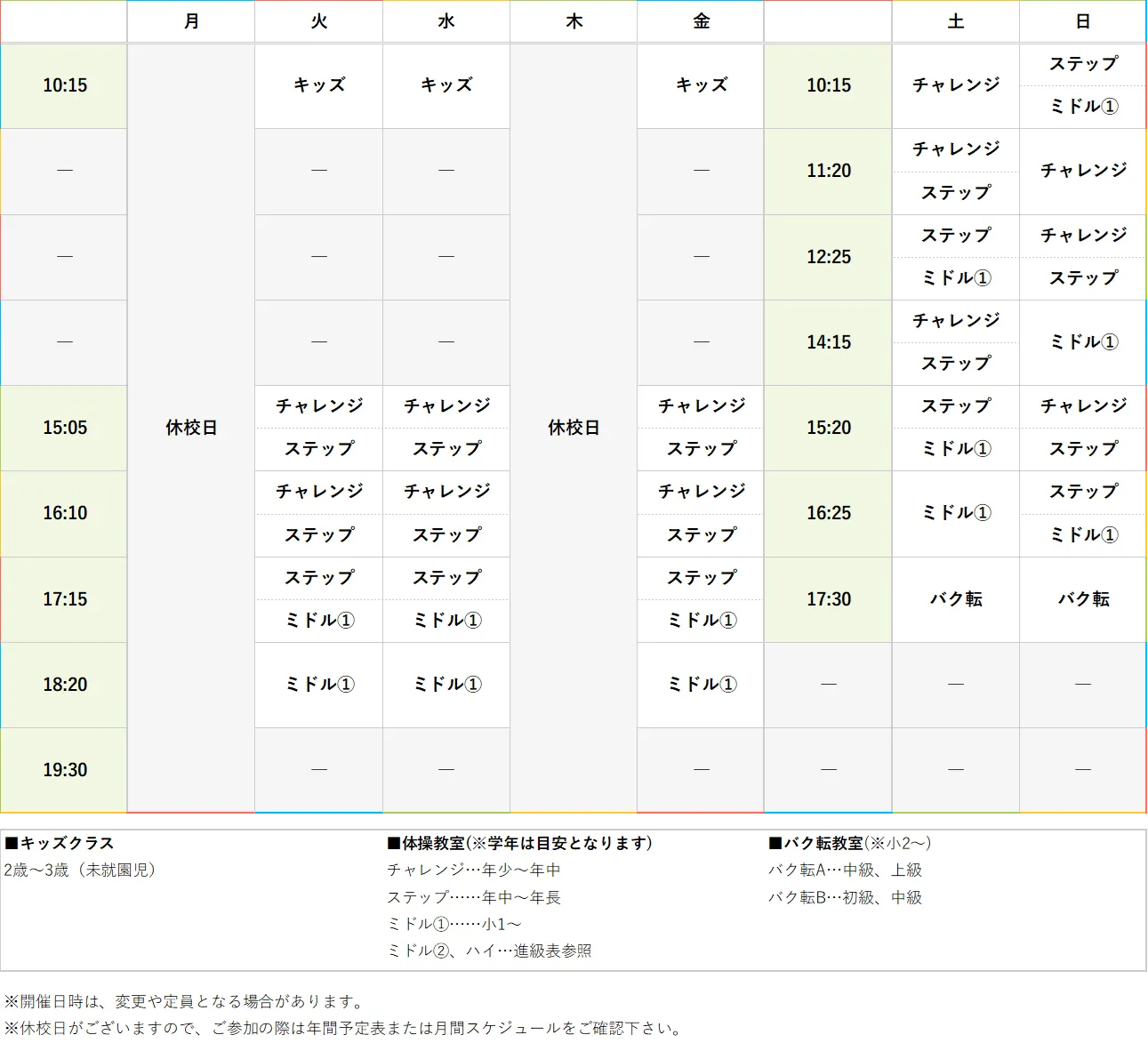Click the Monday 休校日 cell
Viewport: 1148px width, 1043px height.
coord(191,428)
